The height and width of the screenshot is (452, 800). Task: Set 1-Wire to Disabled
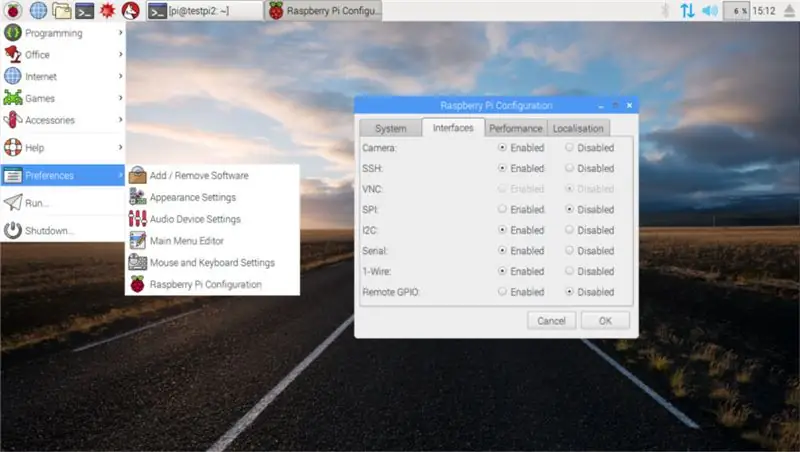589,271
